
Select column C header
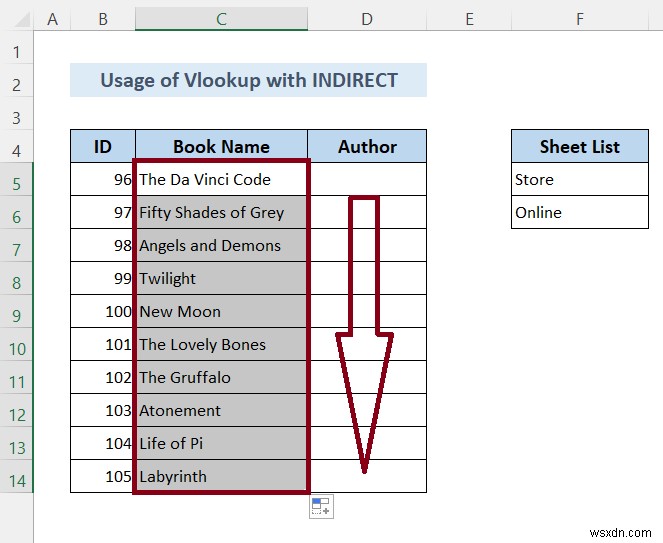(221, 19)
